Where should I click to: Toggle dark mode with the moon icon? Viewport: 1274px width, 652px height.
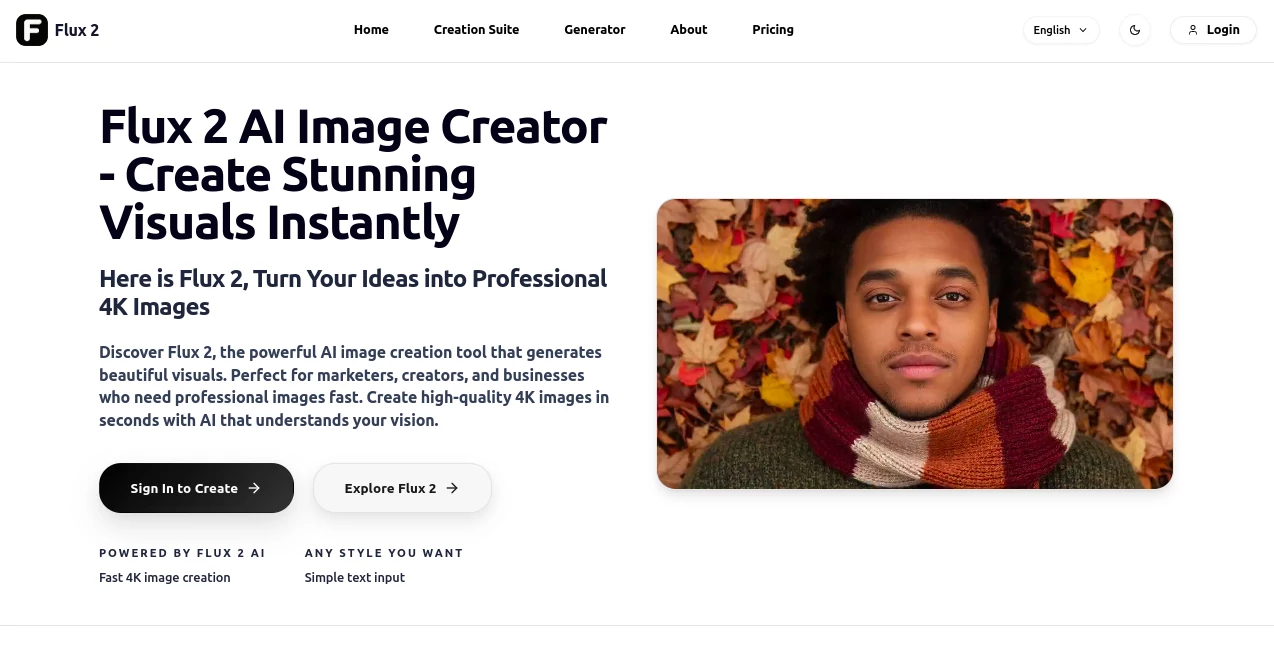tap(1135, 30)
